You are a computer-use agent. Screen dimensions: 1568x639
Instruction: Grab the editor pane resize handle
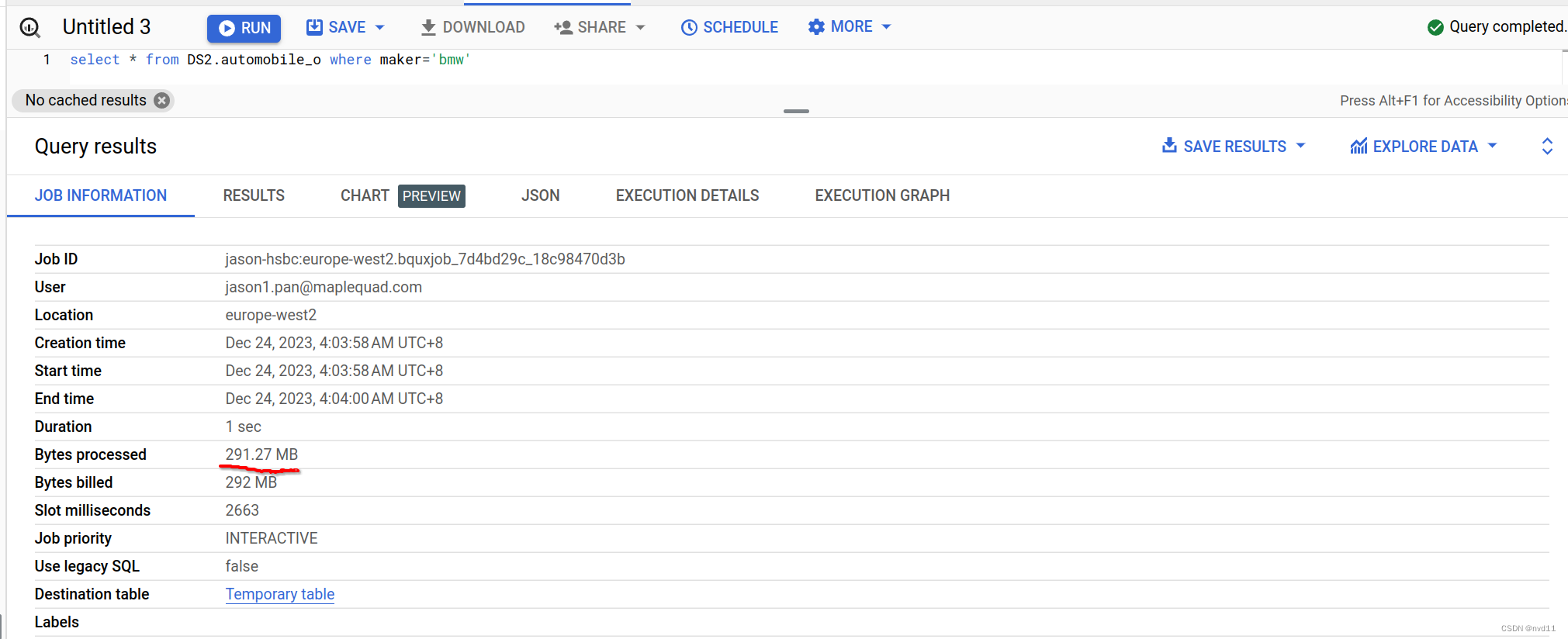pos(796,111)
